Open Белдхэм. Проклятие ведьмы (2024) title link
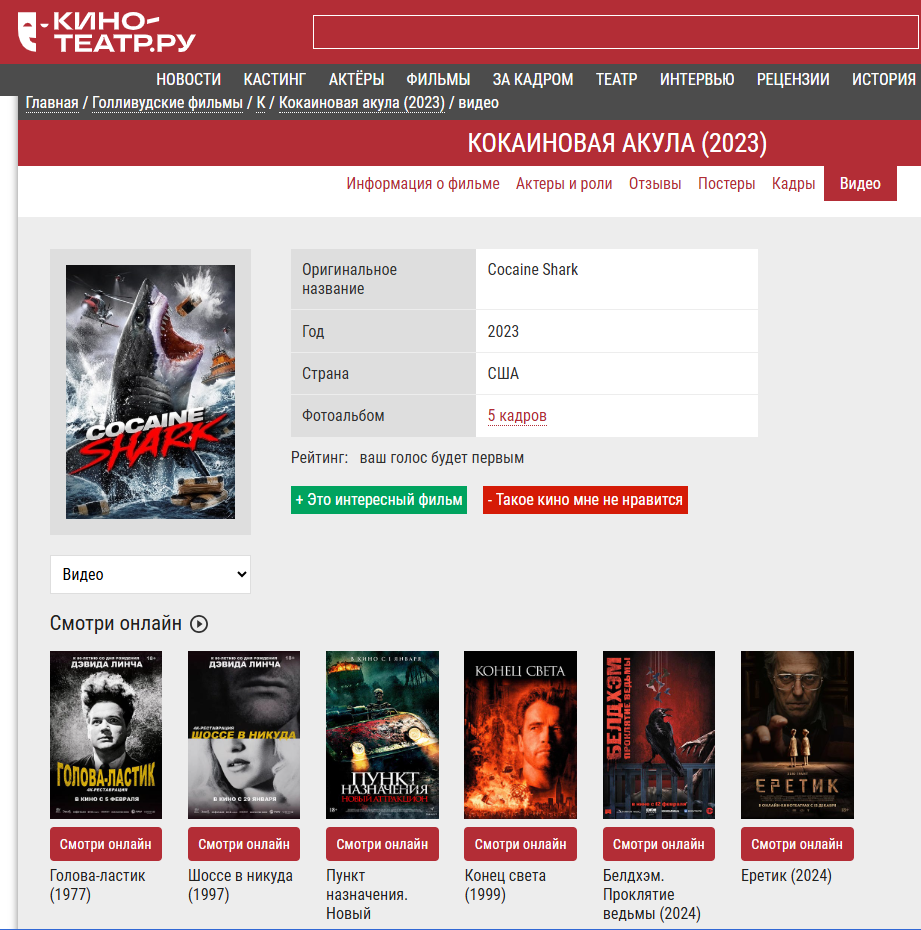 [x=652, y=894]
